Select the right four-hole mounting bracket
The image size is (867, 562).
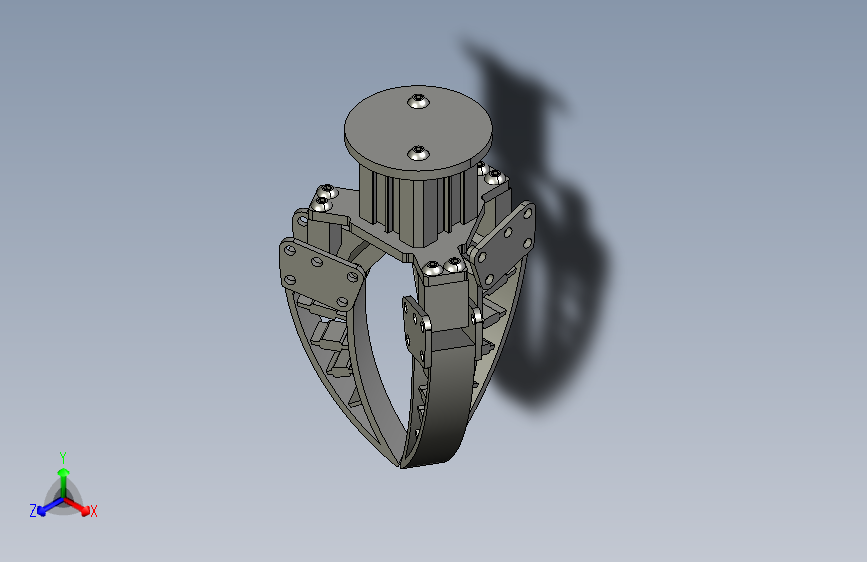505,245
